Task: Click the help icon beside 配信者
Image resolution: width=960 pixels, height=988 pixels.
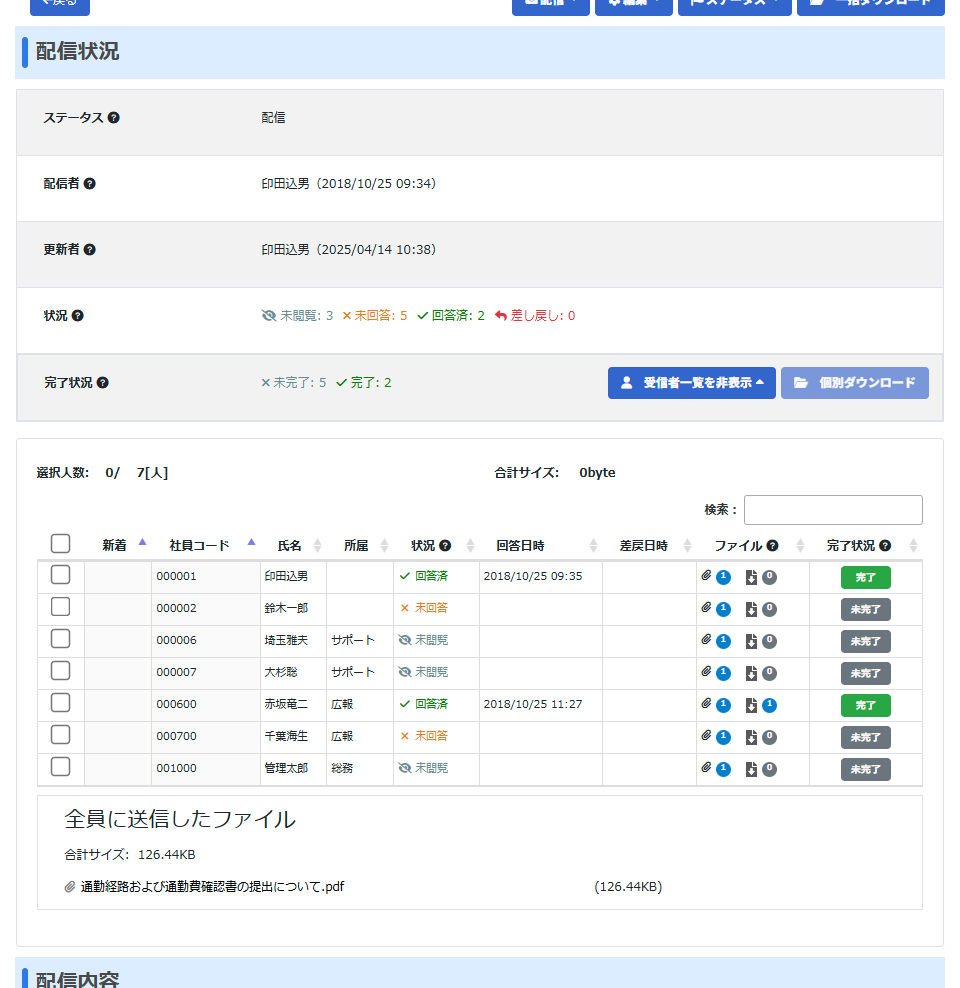Action: click(x=90, y=184)
